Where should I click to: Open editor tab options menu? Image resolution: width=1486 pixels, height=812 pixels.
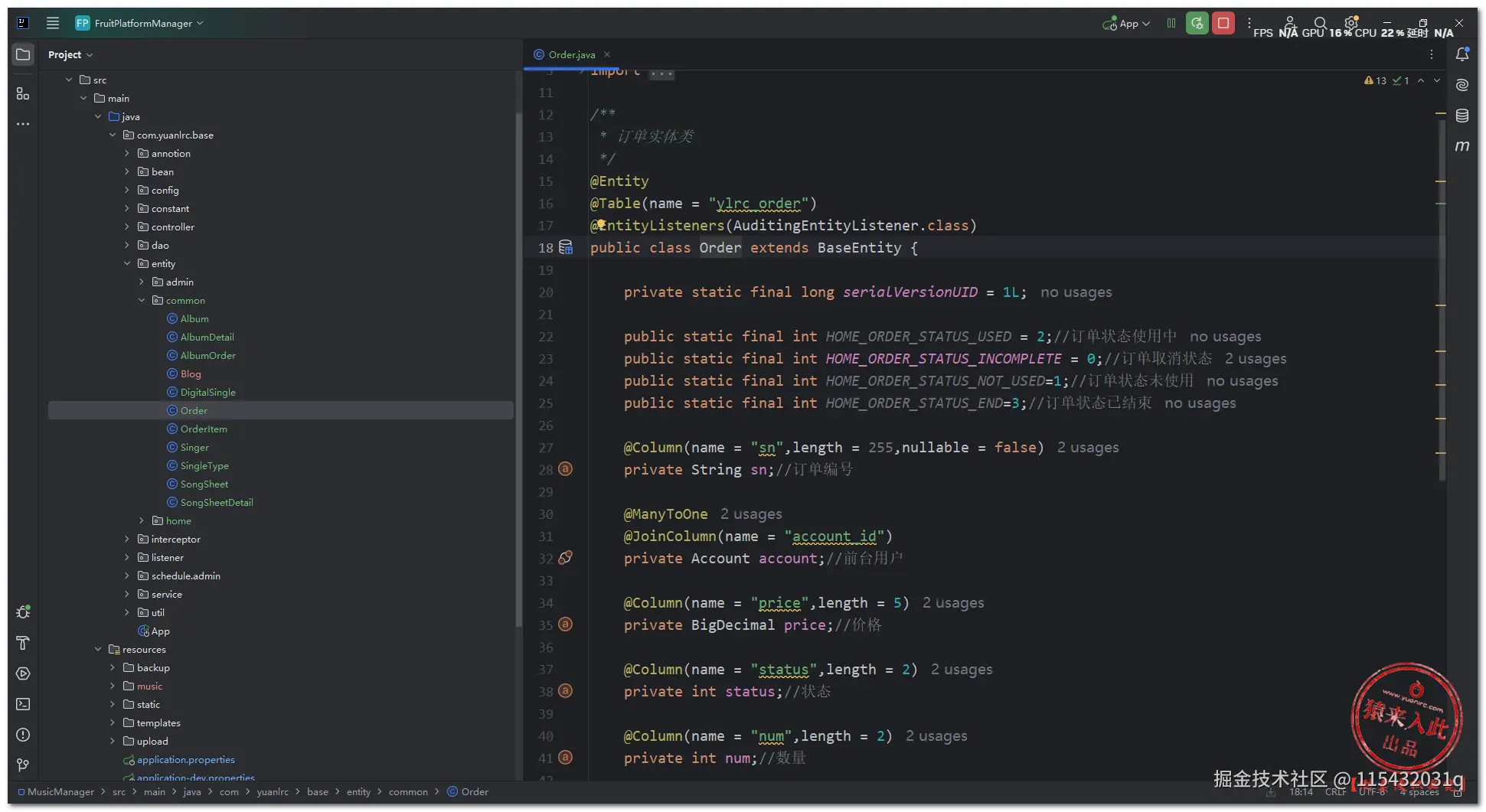(1432, 54)
